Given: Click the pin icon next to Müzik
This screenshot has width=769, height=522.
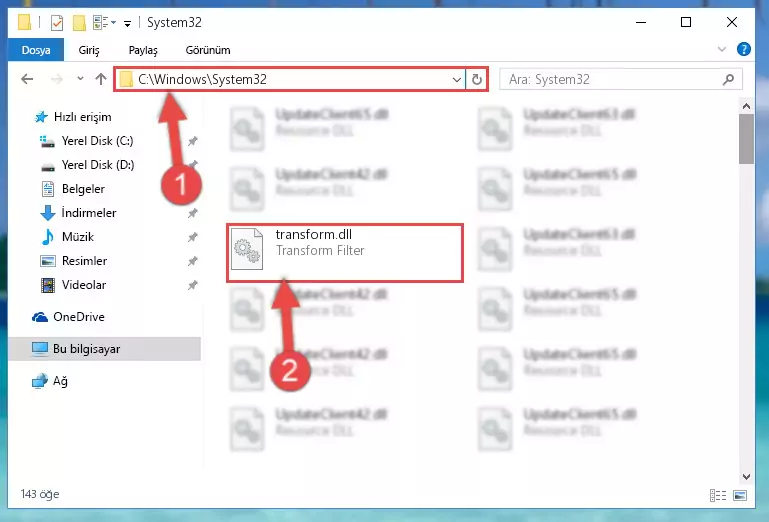Looking at the screenshot, I should [x=192, y=237].
